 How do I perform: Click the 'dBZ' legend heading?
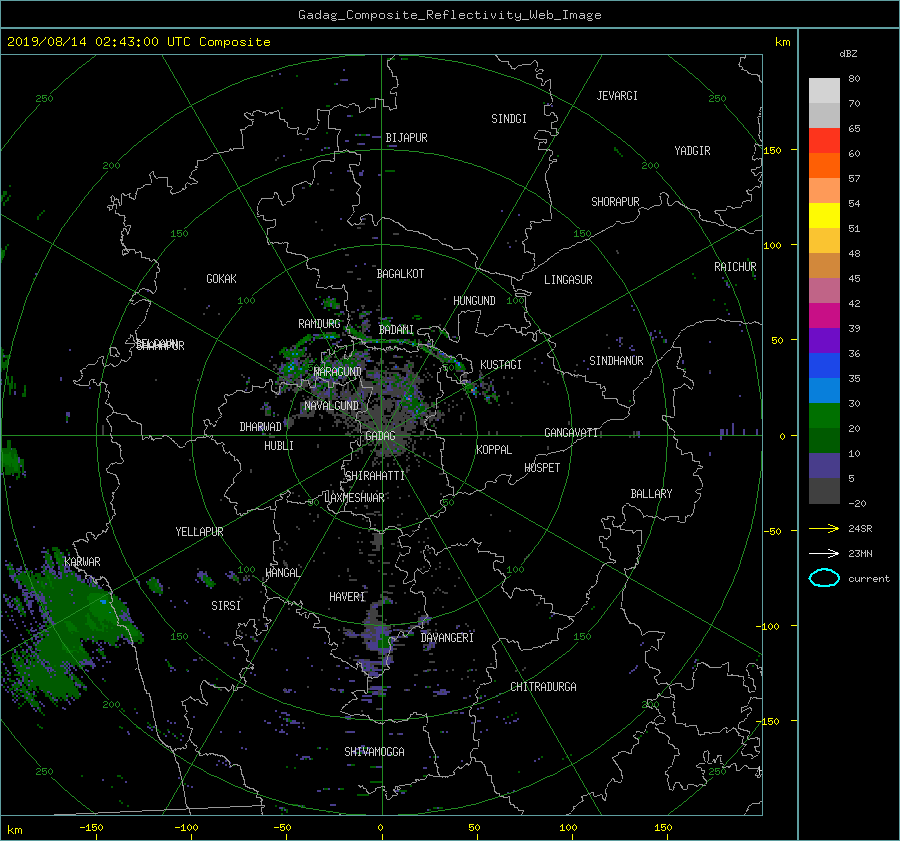pos(848,53)
